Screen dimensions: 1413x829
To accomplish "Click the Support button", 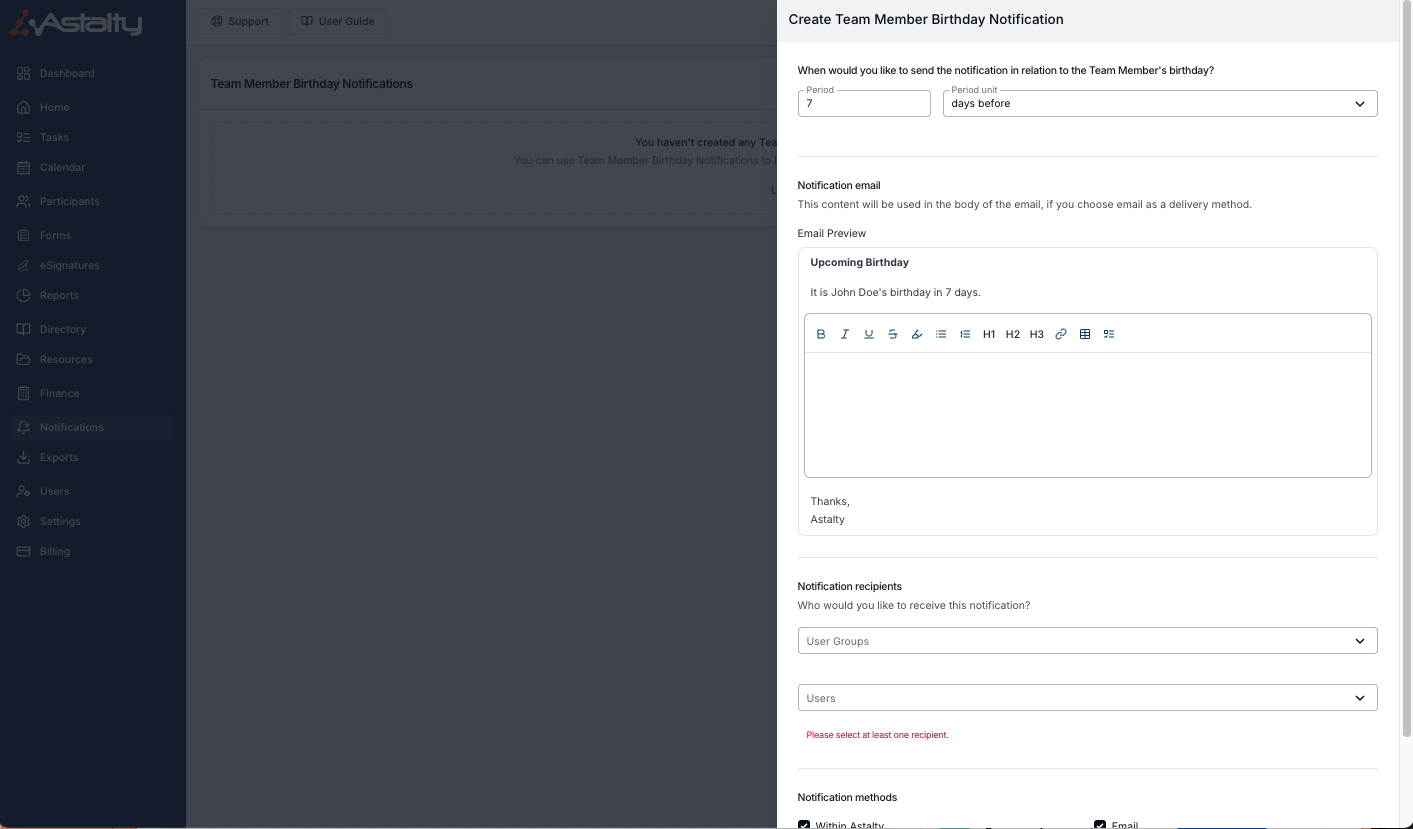I will pyautogui.click(x=240, y=21).
